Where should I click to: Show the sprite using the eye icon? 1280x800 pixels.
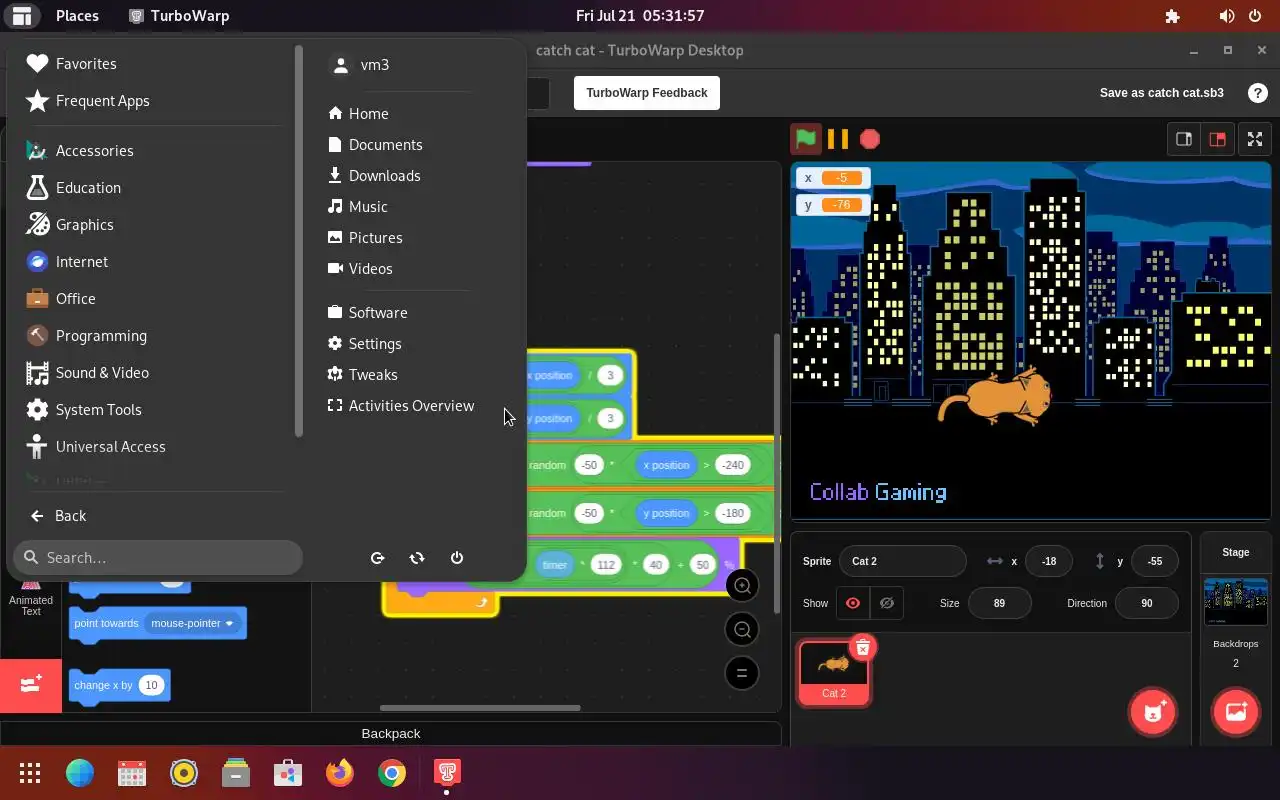(x=853, y=603)
